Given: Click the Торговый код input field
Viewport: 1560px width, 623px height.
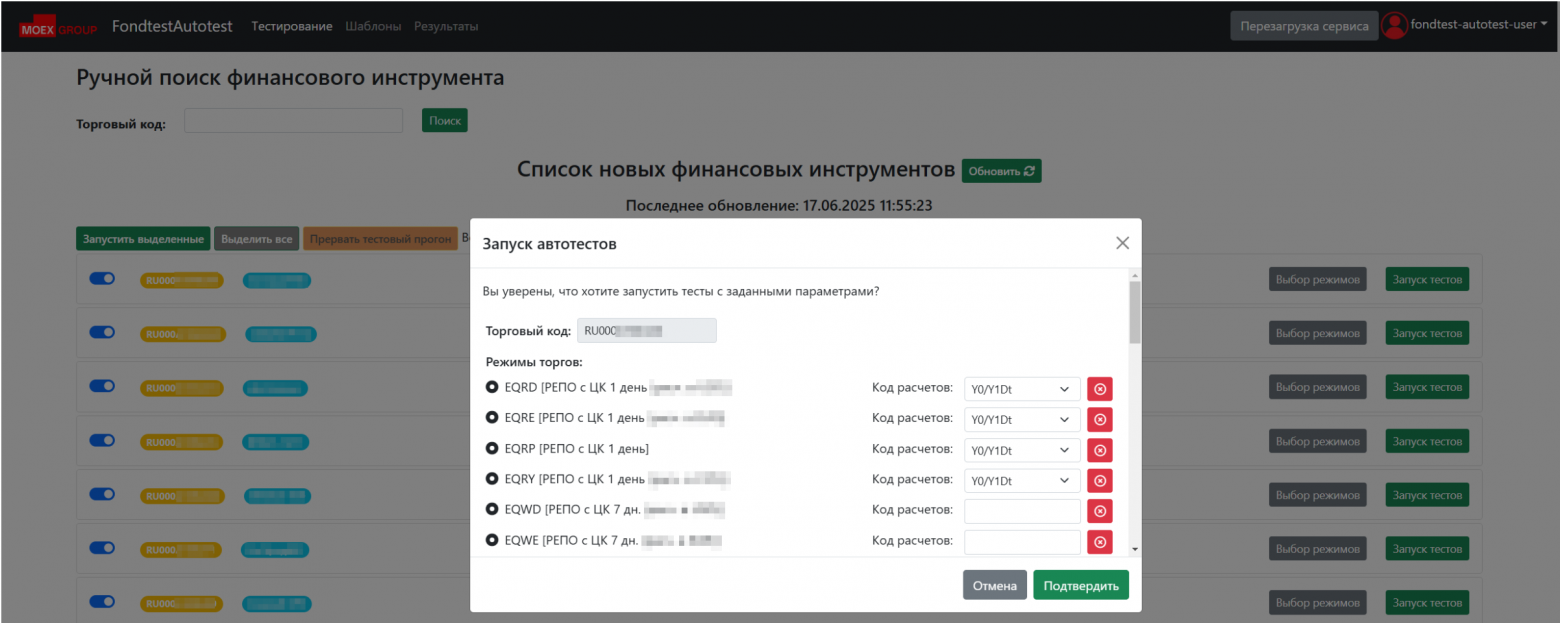Looking at the screenshot, I should click(292, 120).
